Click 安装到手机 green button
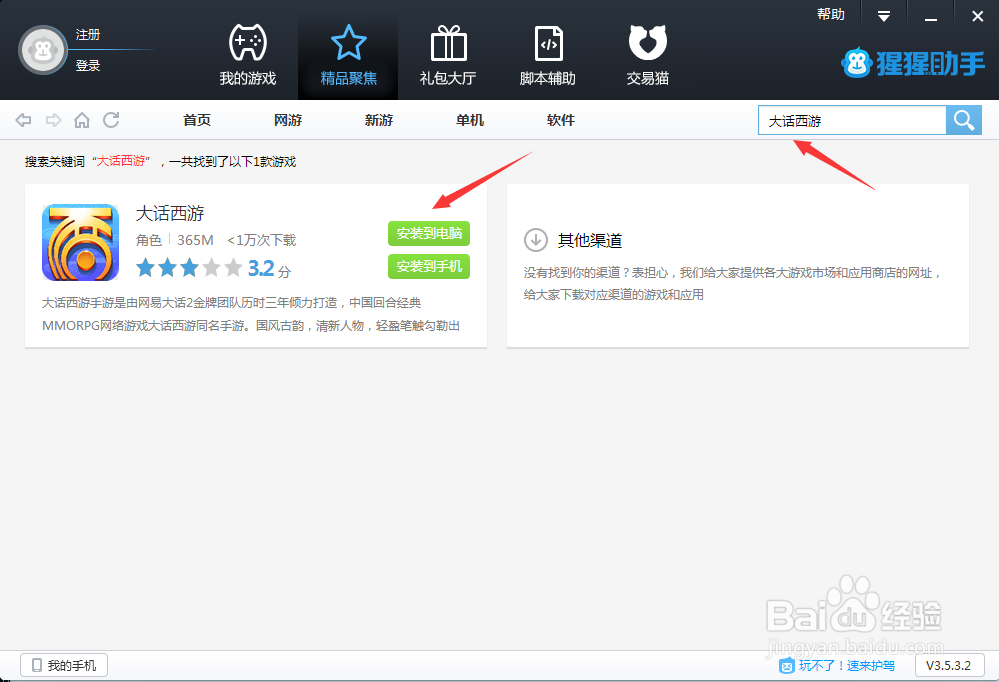Image resolution: width=999 pixels, height=682 pixels. pyautogui.click(x=429, y=266)
